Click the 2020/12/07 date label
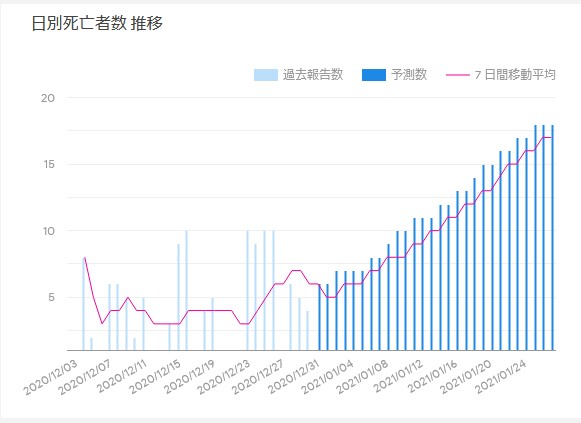 coord(86,377)
